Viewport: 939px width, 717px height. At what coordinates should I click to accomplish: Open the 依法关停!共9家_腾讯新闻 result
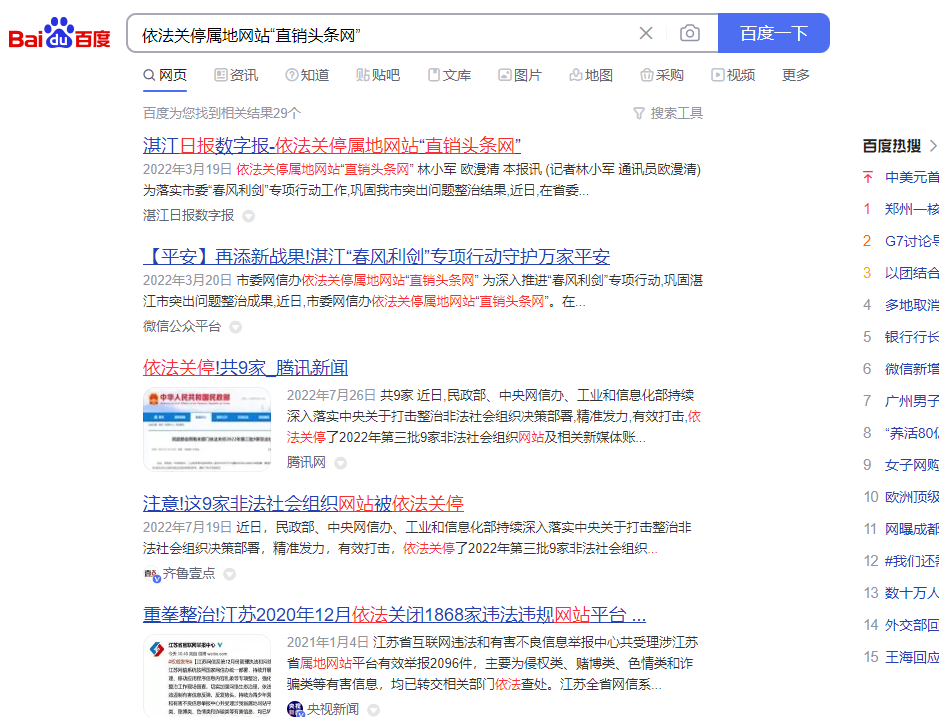tap(246, 368)
